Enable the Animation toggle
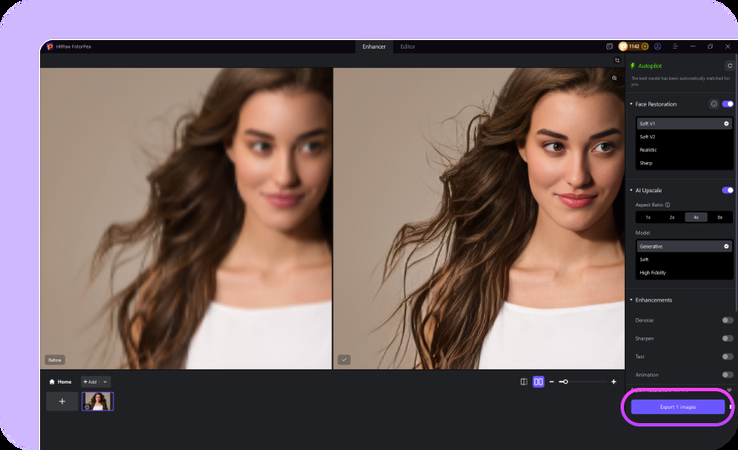The width and height of the screenshot is (738, 450). pyautogui.click(x=727, y=375)
